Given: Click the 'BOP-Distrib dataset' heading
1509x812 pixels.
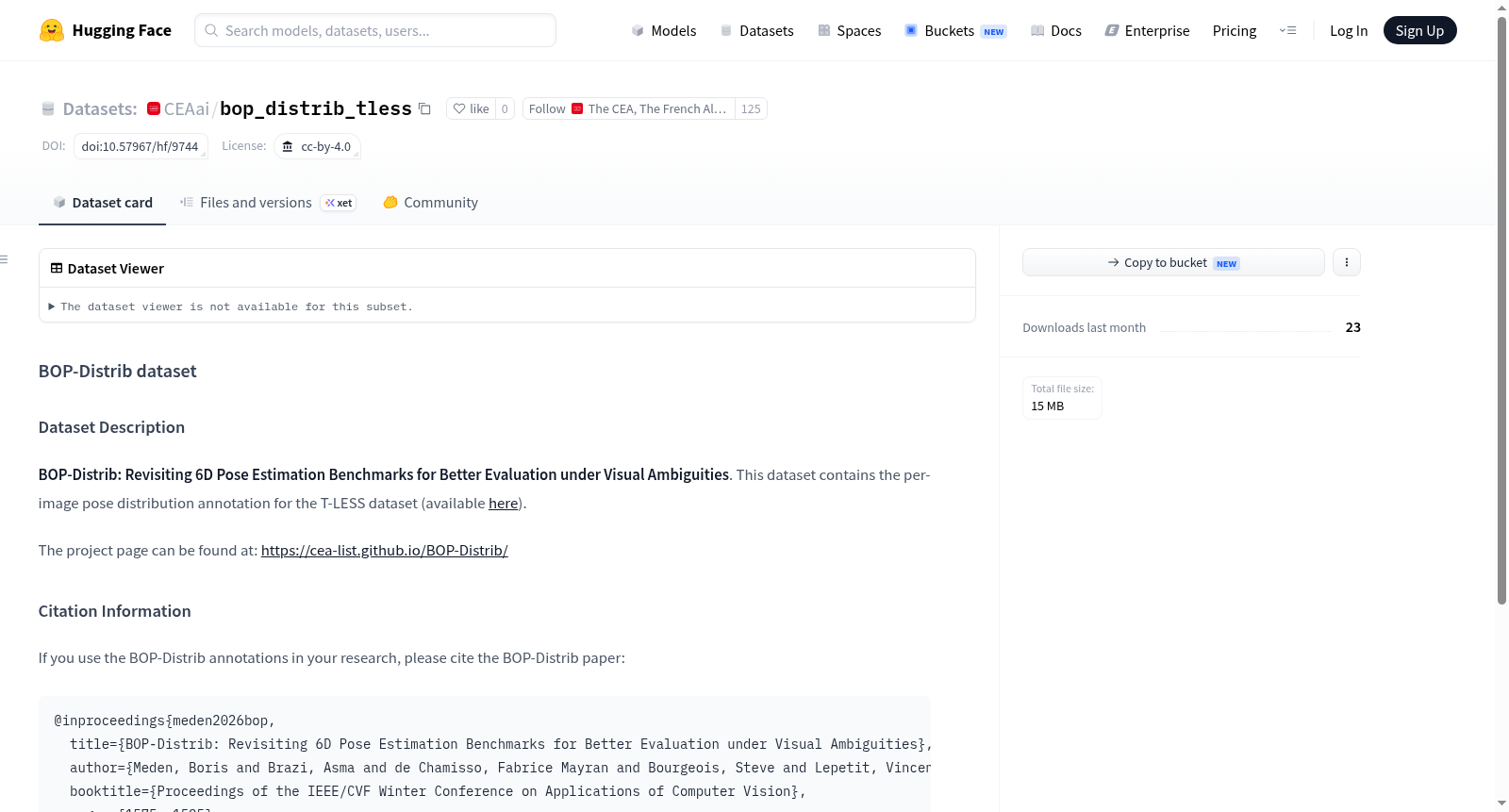Looking at the screenshot, I should pos(118,372).
